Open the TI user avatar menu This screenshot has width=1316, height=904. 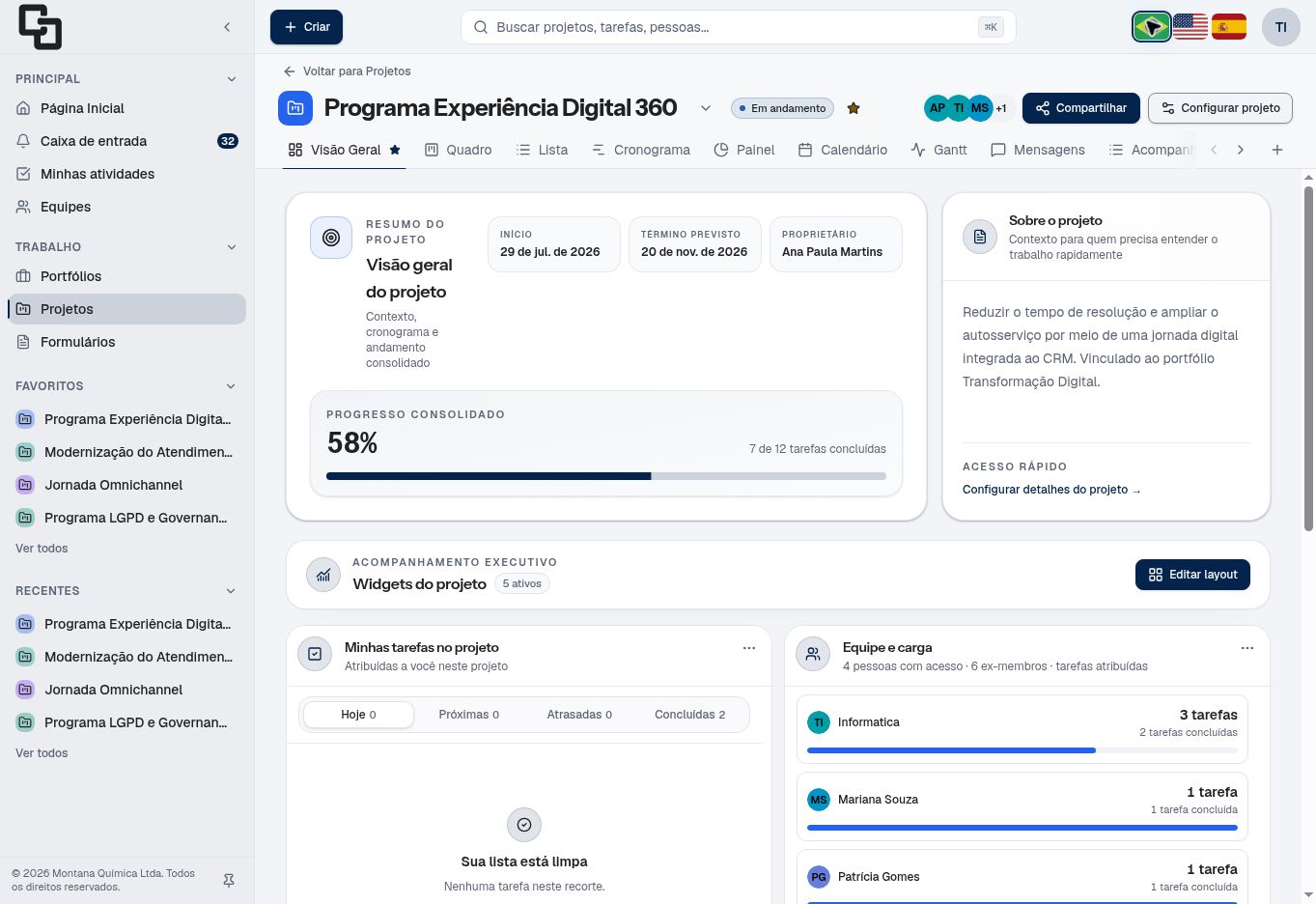[x=1281, y=27]
